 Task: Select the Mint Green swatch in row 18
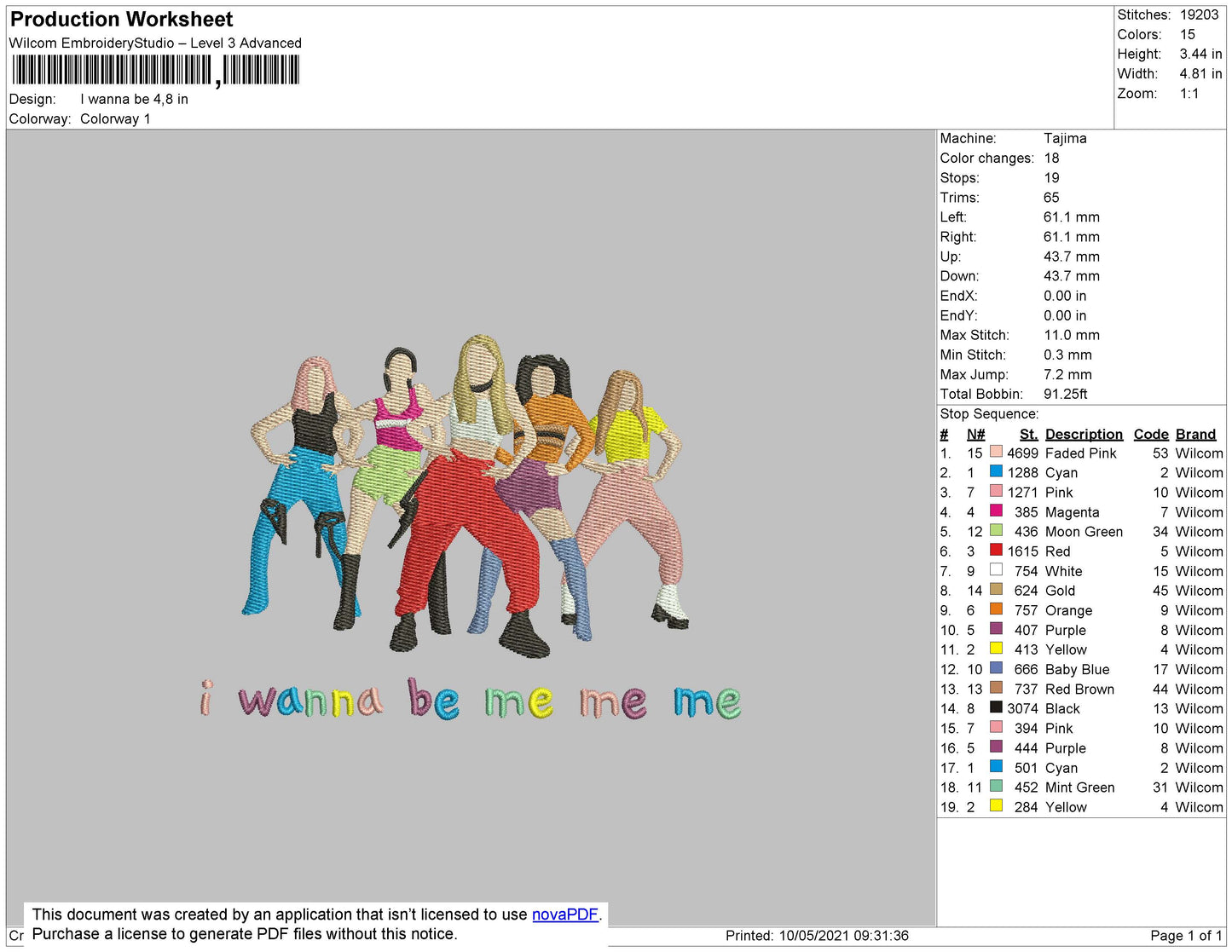(x=996, y=785)
